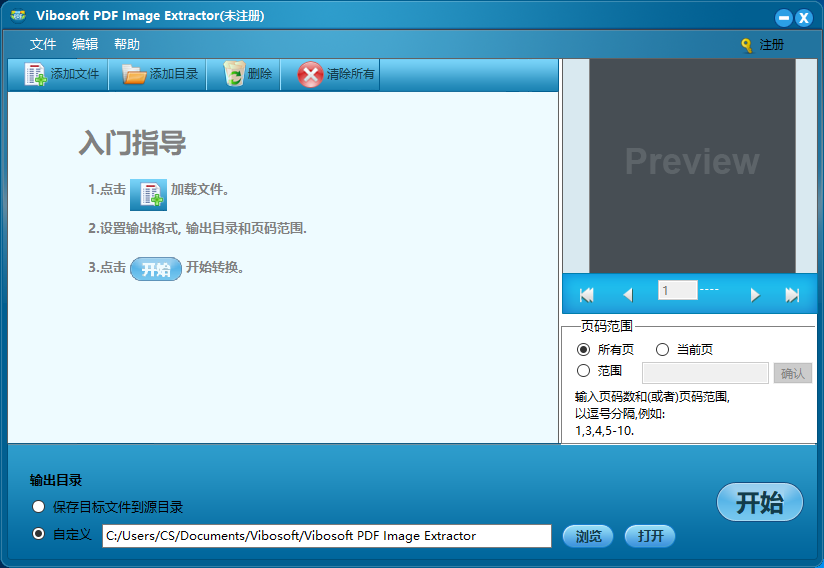Click the Preview pane area

692,166
